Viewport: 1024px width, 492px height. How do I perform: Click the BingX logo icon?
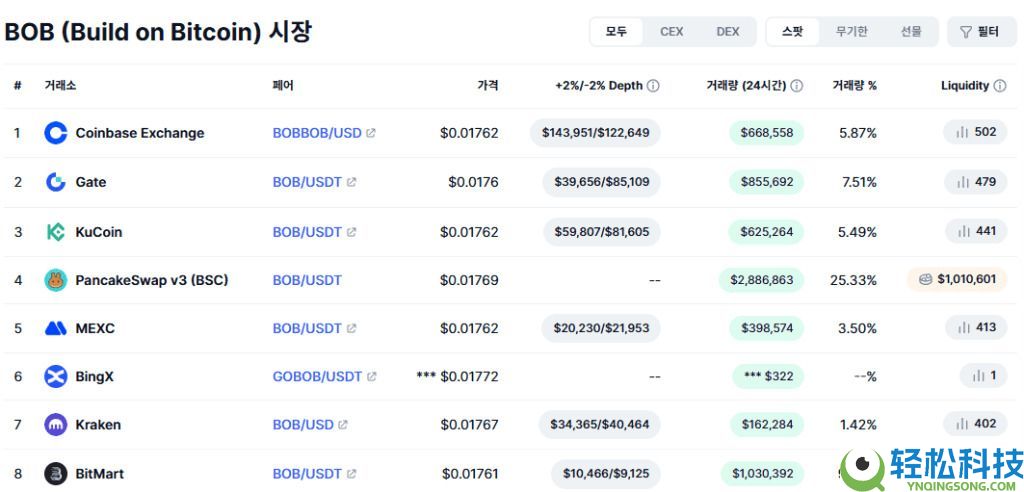pos(56,376)
